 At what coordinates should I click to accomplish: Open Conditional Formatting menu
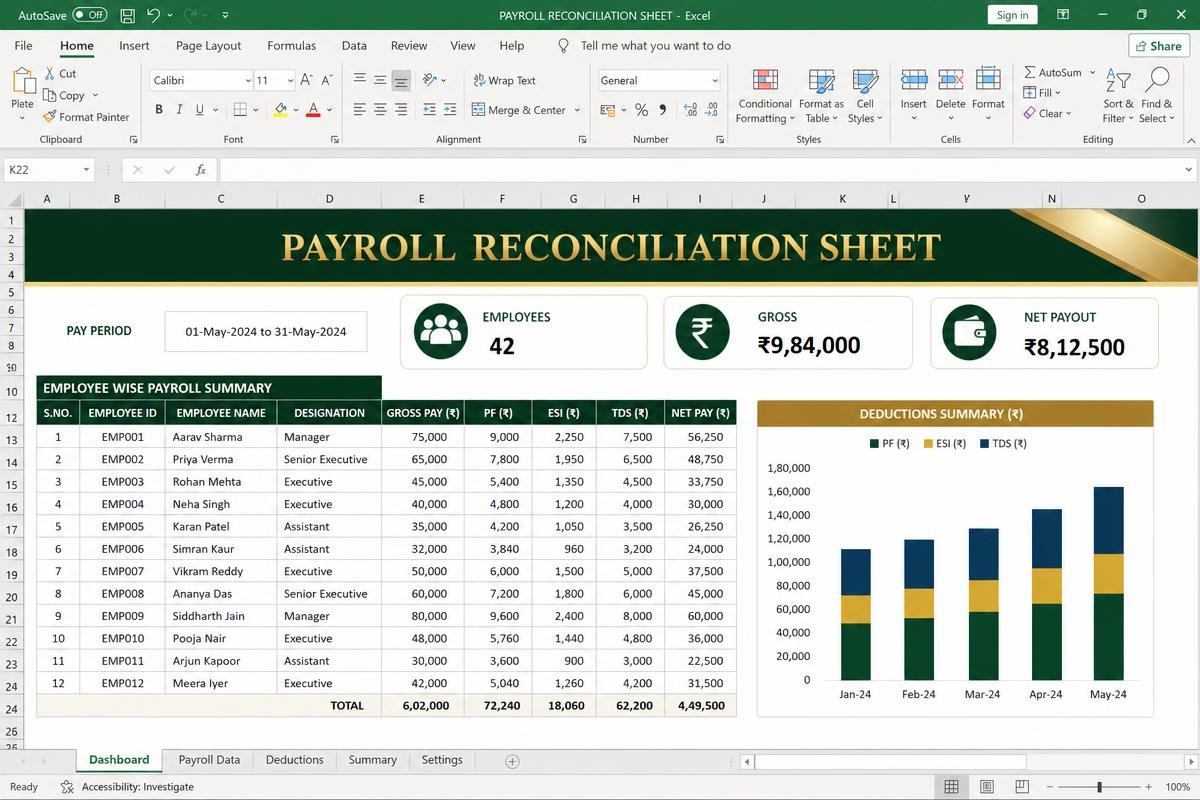point(765,96)
